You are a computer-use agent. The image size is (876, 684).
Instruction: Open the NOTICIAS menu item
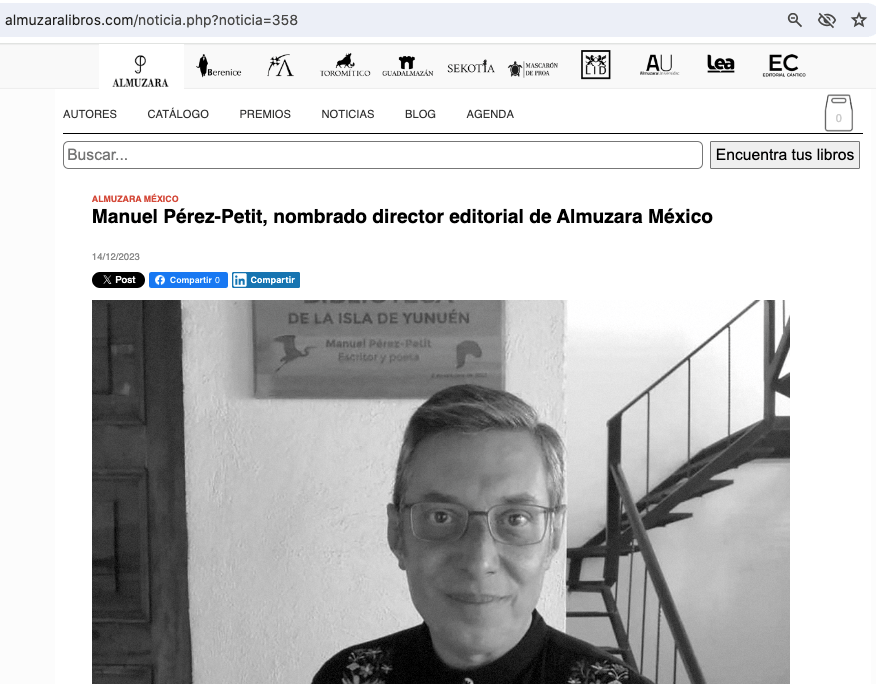[347, 114]
